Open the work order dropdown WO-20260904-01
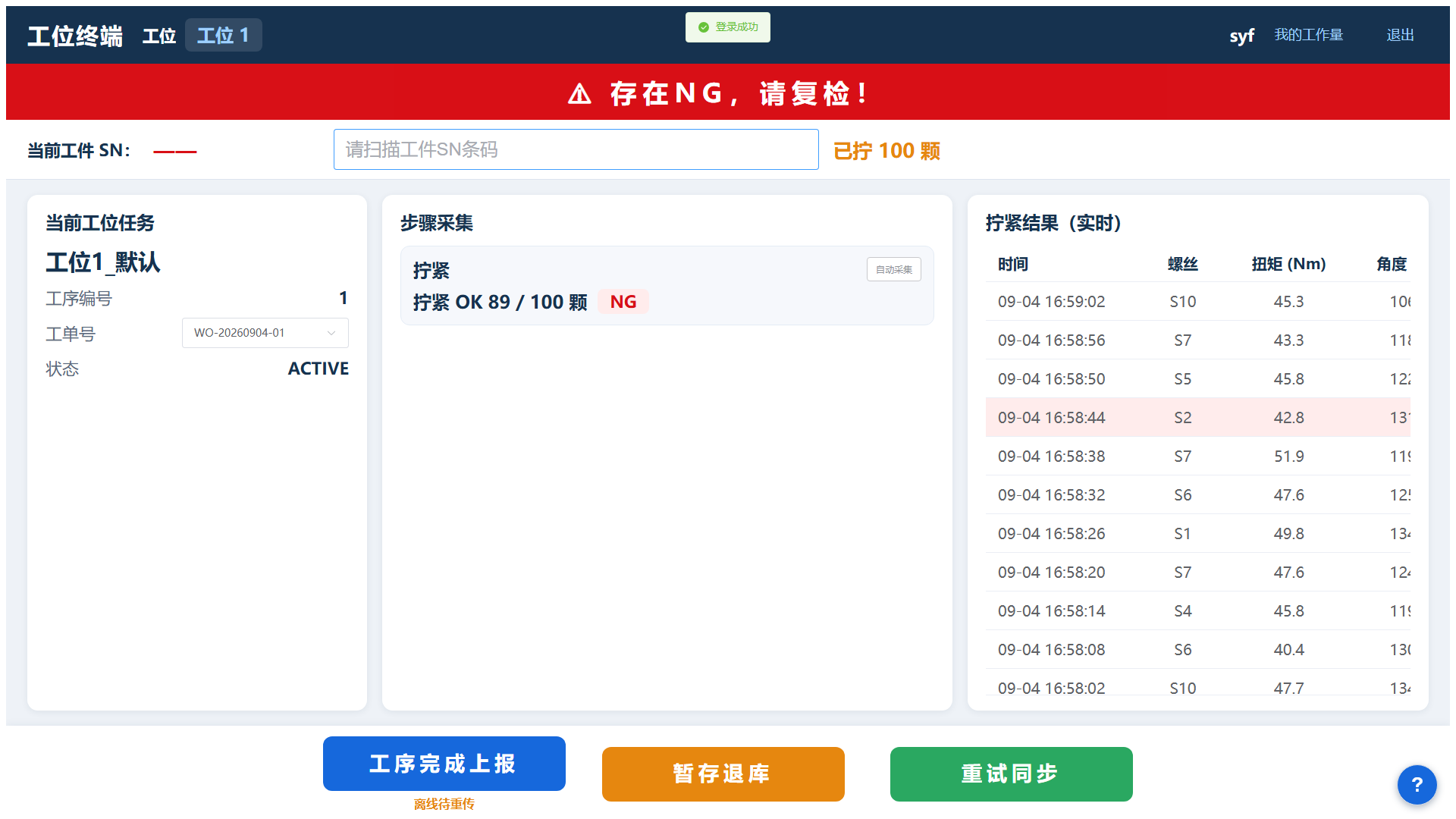Screen dimensions: 1456x819 [265, 333]
